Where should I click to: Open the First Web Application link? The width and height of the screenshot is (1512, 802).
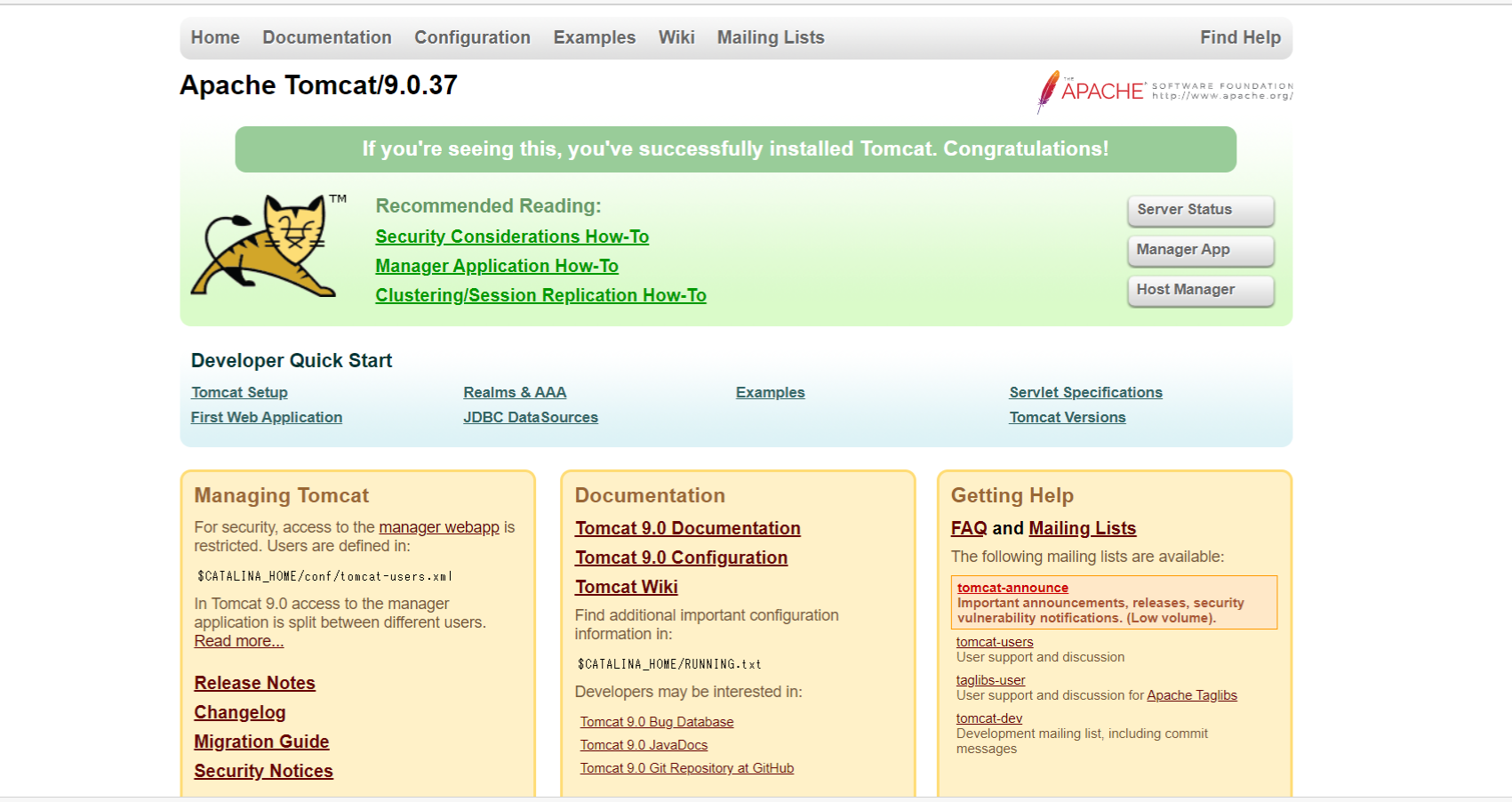[x=267, y=417]
